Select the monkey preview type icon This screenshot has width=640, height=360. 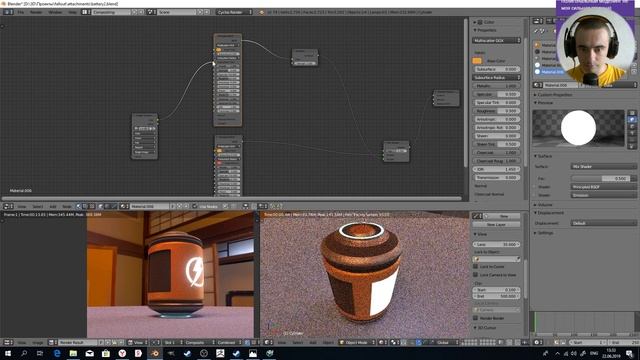coord(632,133)
